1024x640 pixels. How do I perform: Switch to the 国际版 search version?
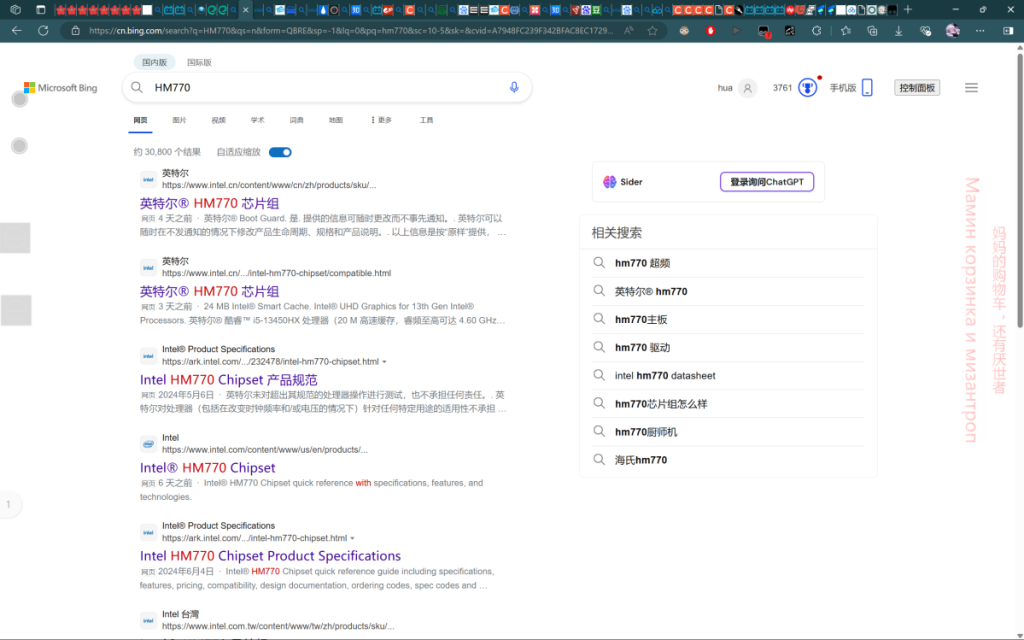point(199,63)
